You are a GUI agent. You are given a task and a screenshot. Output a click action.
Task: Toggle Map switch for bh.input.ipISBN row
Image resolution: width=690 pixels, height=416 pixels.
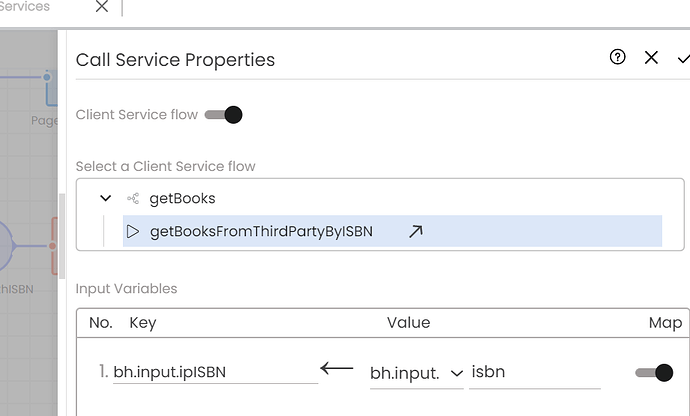(654, 373)
